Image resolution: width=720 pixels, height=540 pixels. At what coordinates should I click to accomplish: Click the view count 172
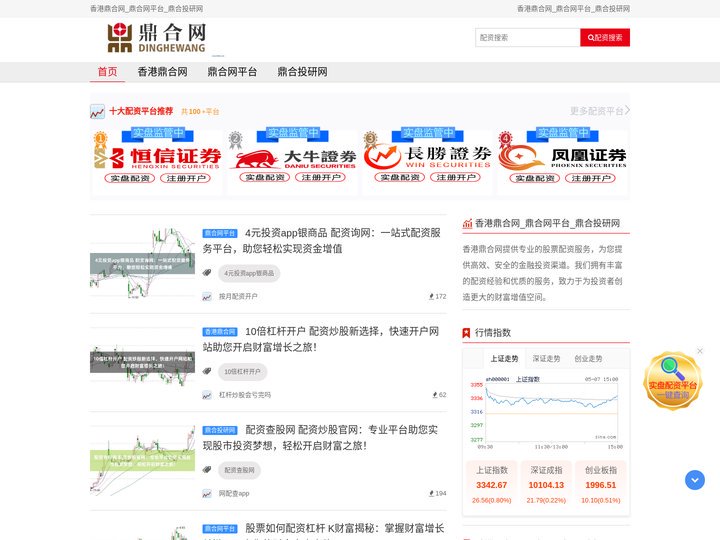point(438,297)
